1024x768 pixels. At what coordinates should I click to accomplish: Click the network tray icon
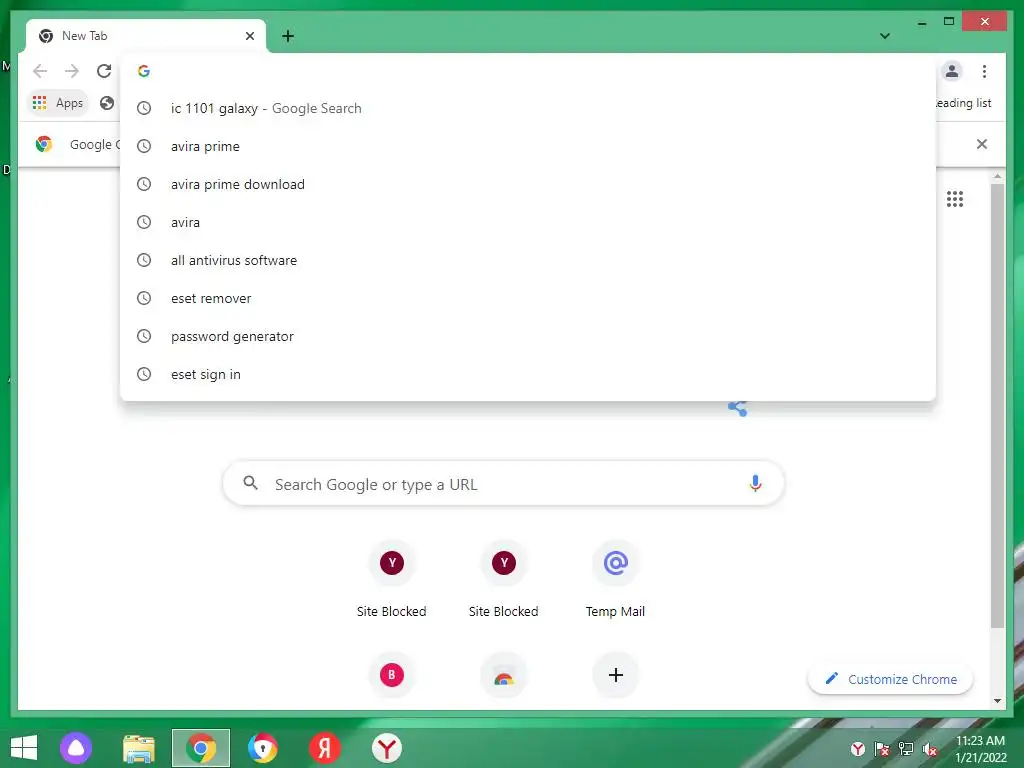point(906,749)
